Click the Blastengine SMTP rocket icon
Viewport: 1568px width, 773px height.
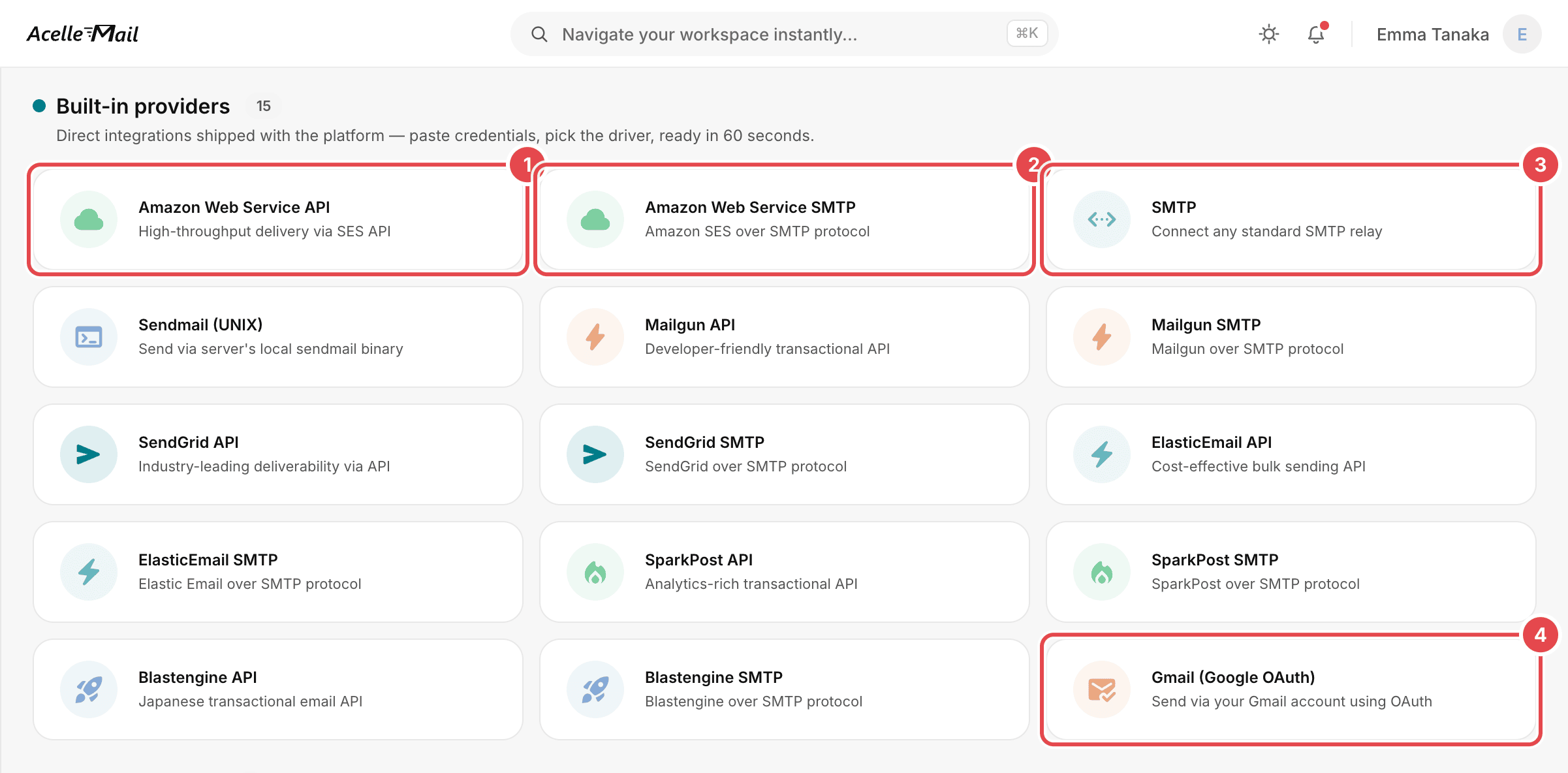595,689
